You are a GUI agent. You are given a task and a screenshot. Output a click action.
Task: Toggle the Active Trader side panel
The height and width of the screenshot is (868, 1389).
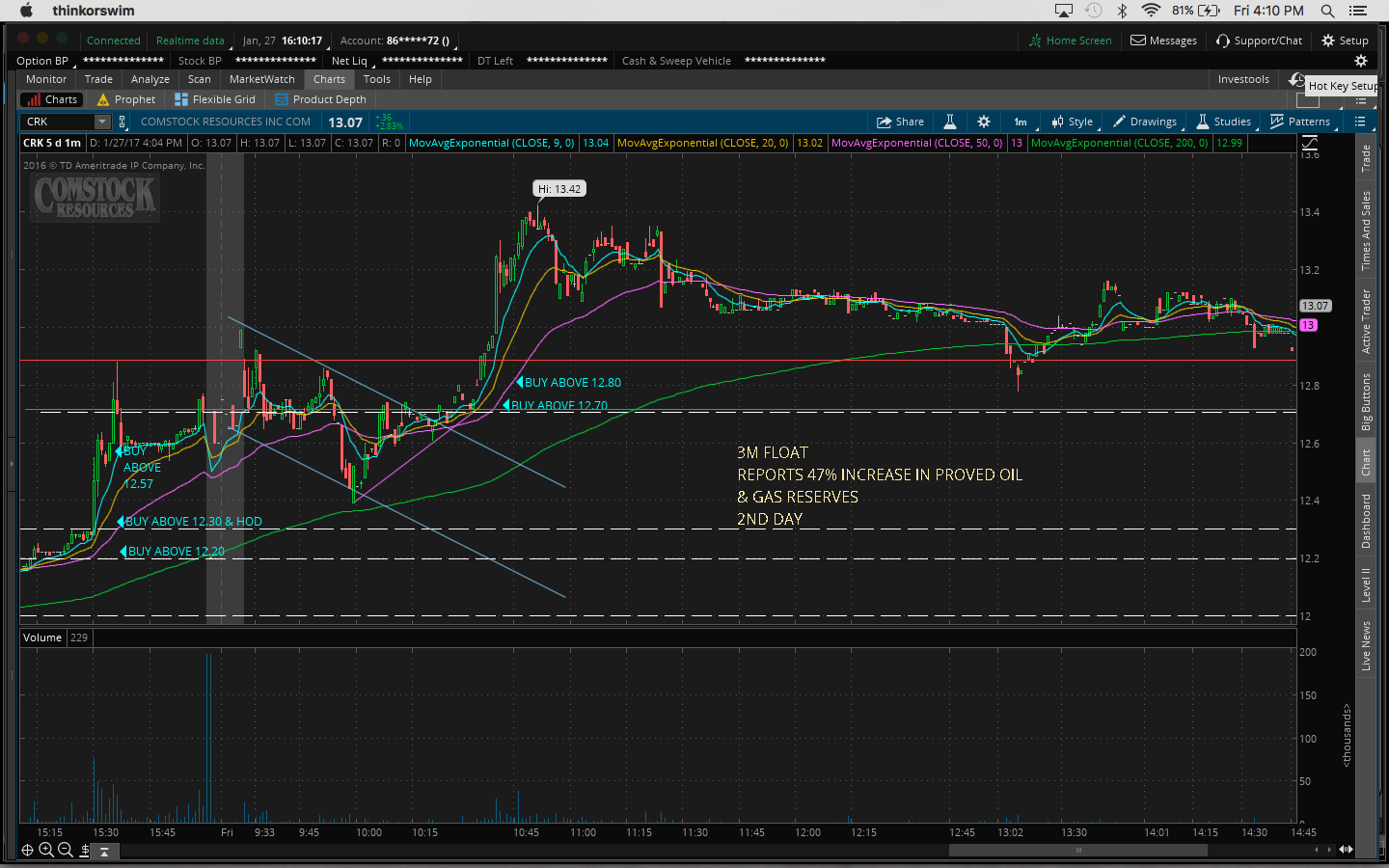1366,322
